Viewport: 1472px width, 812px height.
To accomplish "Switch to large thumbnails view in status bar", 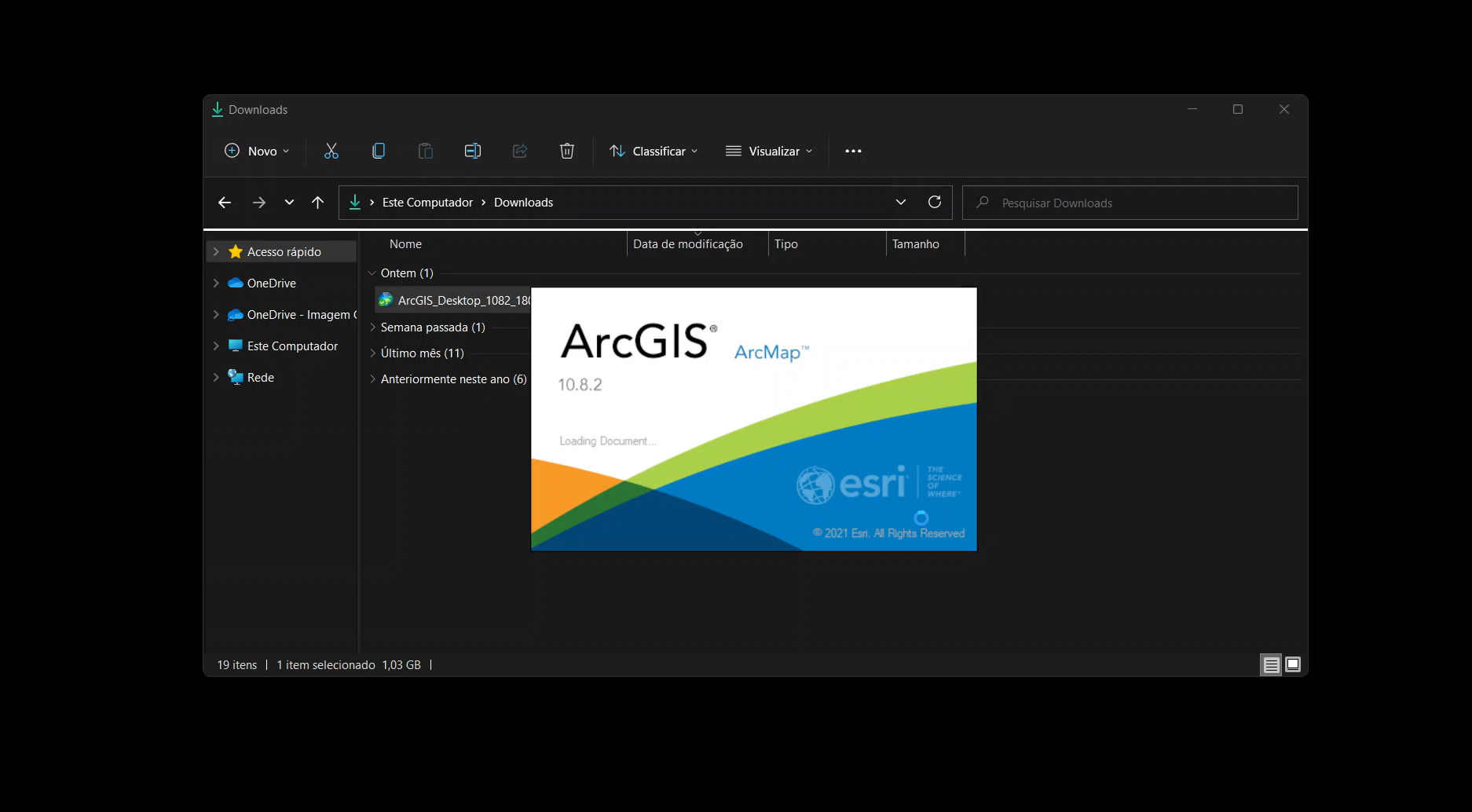I will (x=1292, y=664).
